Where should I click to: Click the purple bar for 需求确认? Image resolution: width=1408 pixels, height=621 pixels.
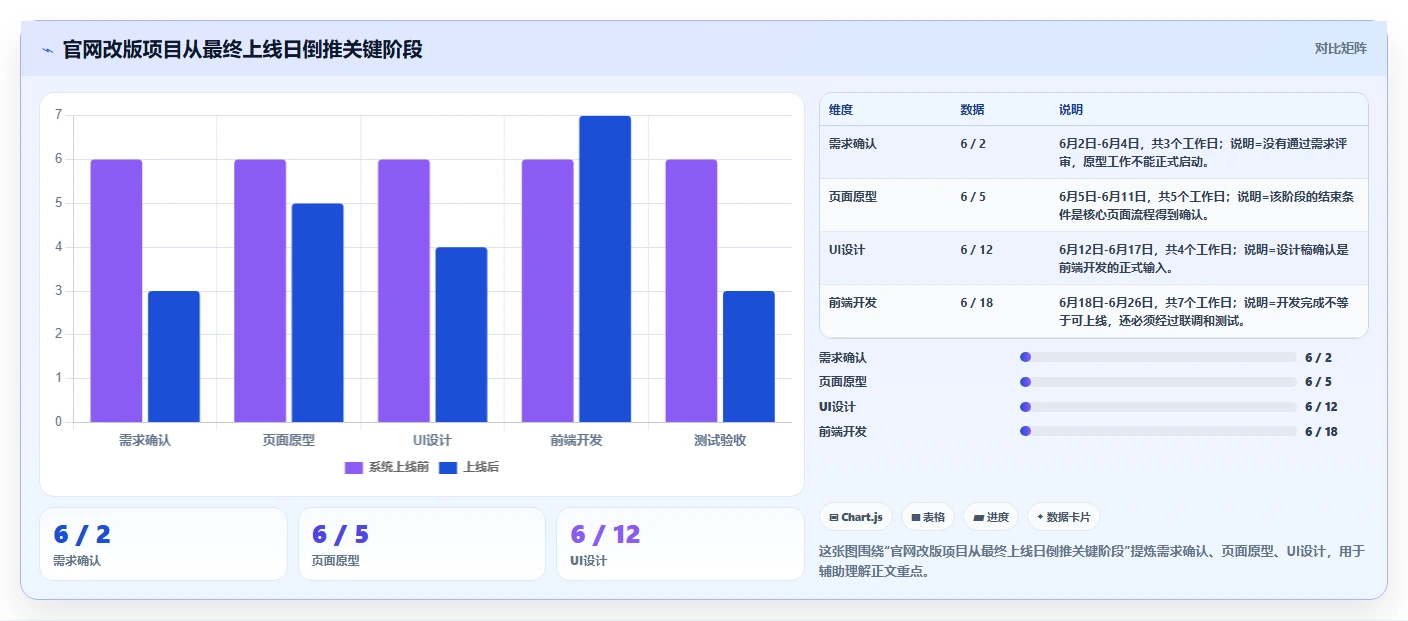(x=116, y=291)
